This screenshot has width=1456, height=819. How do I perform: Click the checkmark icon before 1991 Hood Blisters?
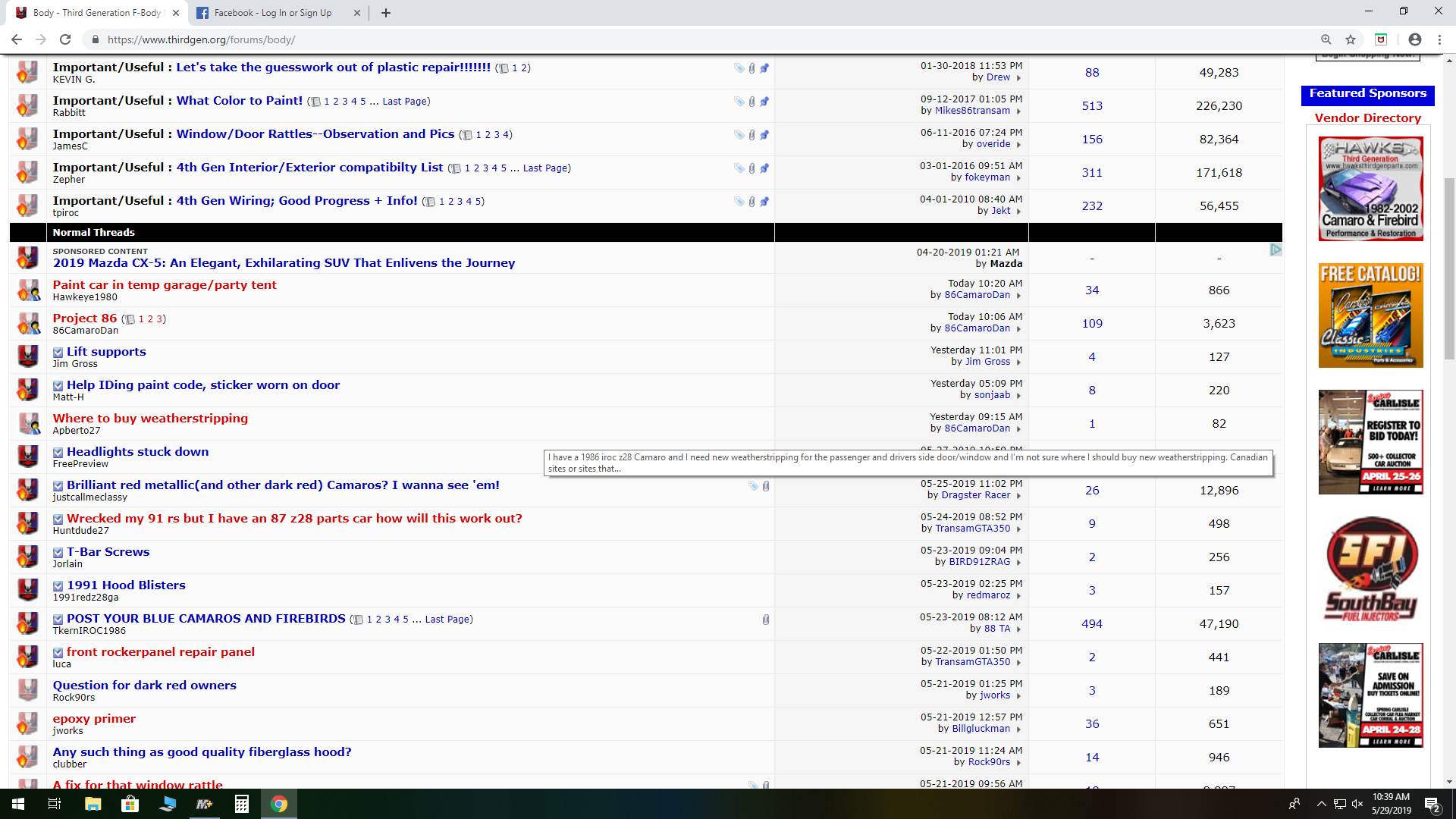click(x=58, y=586)
